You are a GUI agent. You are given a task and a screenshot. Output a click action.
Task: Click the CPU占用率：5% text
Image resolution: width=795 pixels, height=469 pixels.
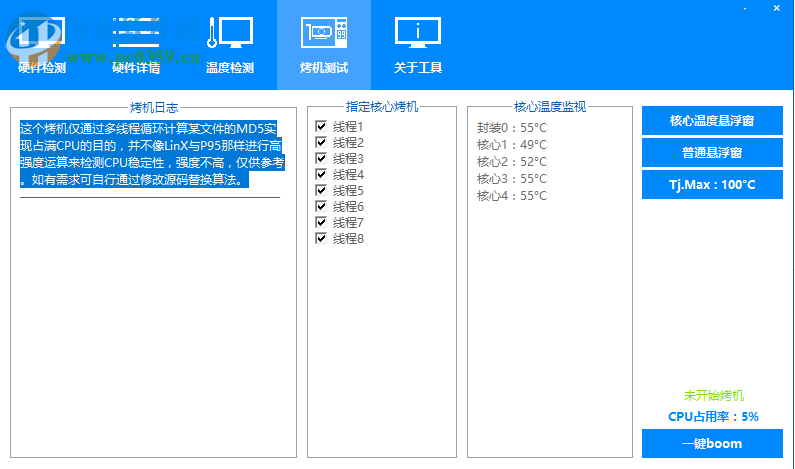[x=713, y=417]
